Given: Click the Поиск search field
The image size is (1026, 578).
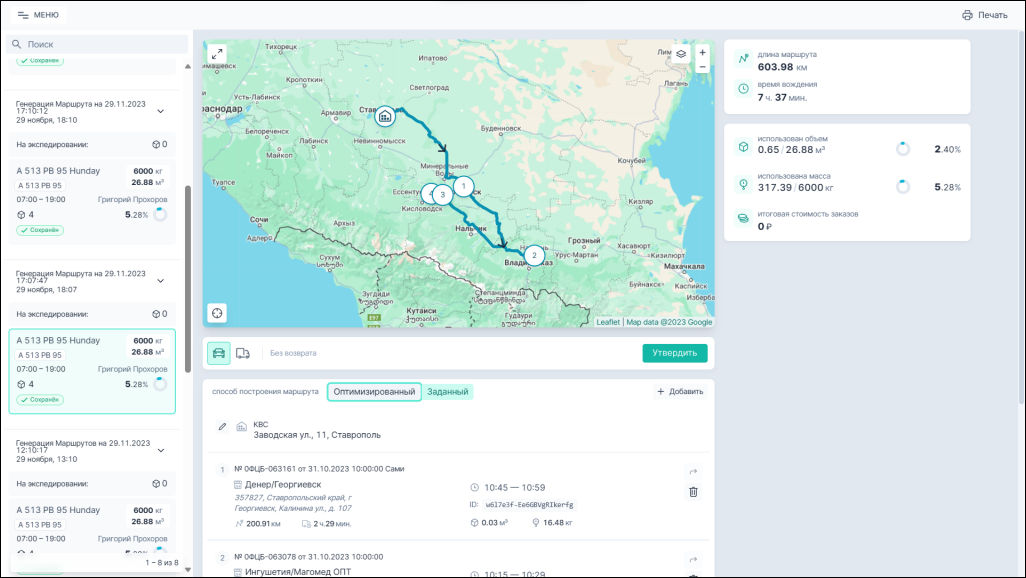Looking at the screenshot, I should tap(98, 45).
